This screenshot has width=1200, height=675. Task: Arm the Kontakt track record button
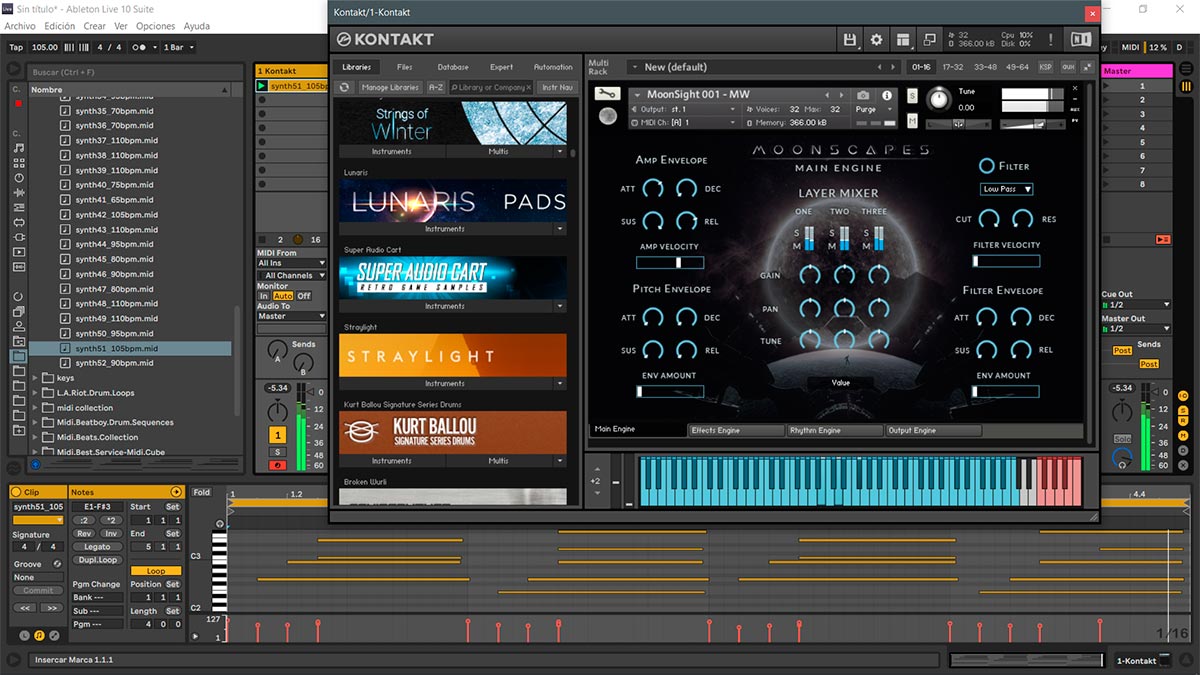tap(278, 465)
